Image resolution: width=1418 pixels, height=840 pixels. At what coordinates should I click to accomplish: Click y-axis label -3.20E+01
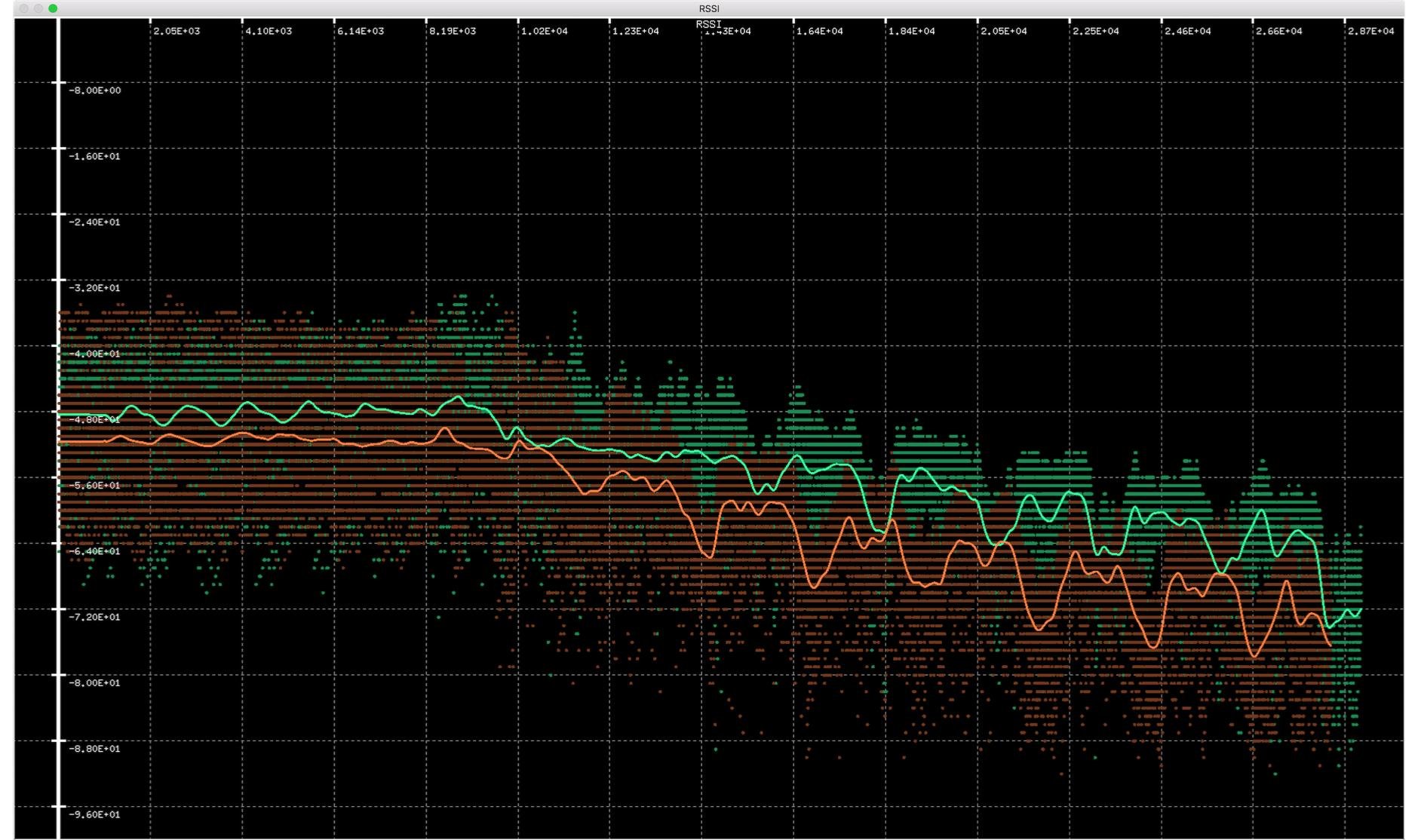point(94,288)
